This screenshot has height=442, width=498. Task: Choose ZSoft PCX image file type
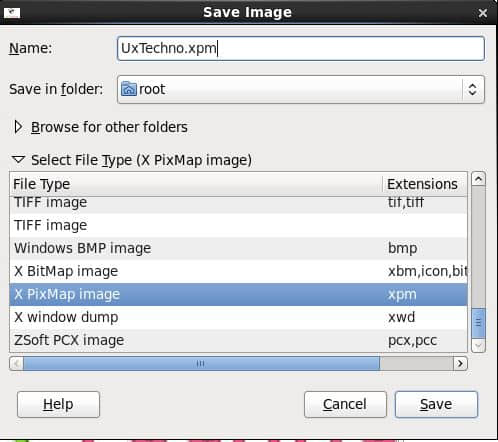[238, 340]
